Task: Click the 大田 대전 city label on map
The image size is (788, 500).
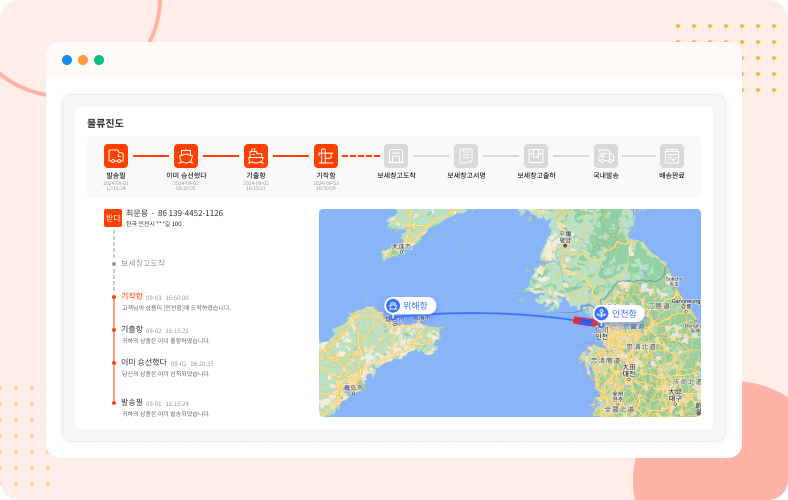Action: [629, 370]
